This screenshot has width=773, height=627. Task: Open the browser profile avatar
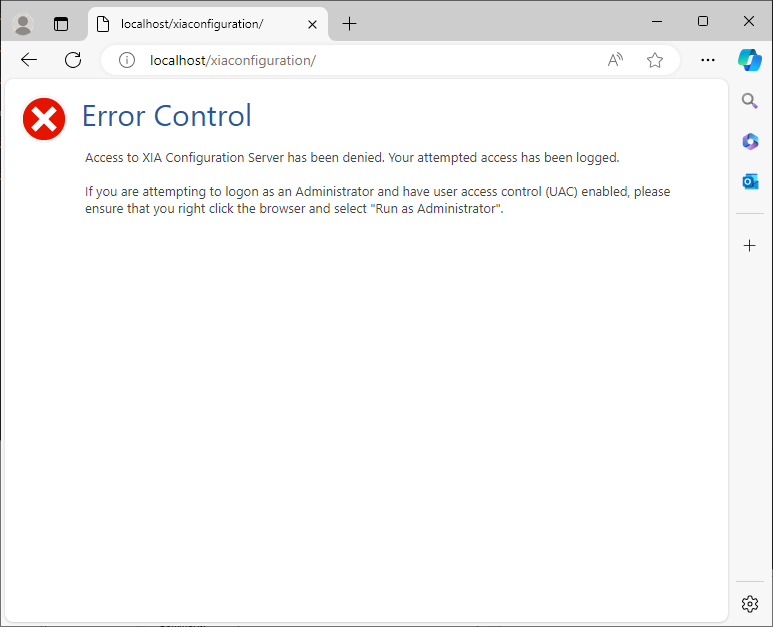click(x=23, y=24)
